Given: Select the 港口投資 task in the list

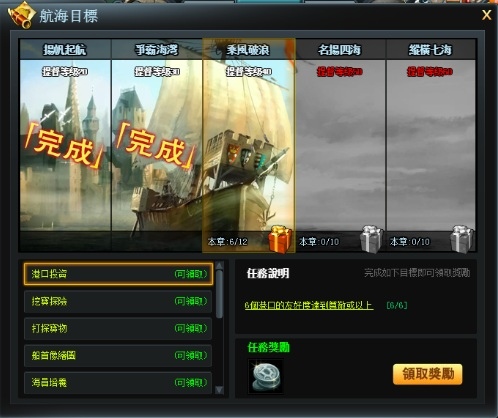Looking at the screenshot, I should pos(118,274).
